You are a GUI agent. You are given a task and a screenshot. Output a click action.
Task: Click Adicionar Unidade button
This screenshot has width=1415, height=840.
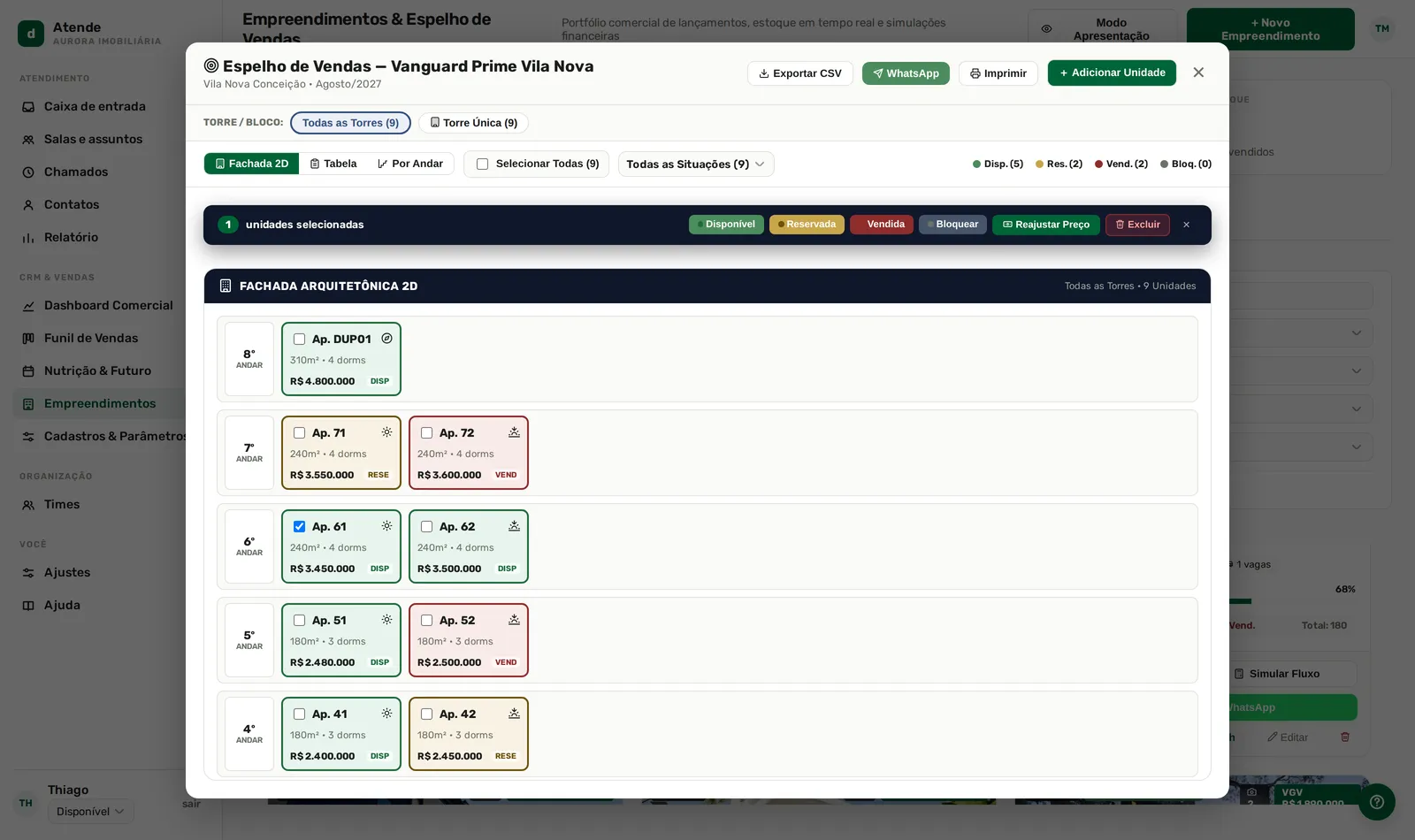click(x=1112, y=73)
